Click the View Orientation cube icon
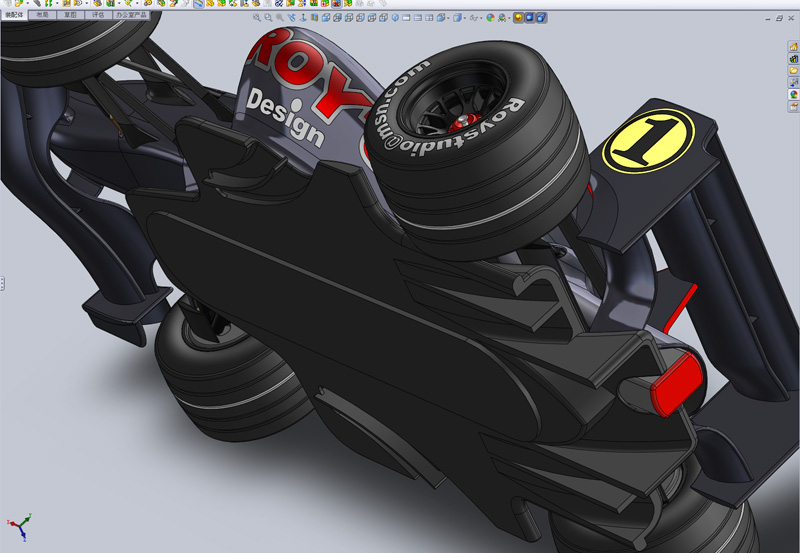 [441, 18]
